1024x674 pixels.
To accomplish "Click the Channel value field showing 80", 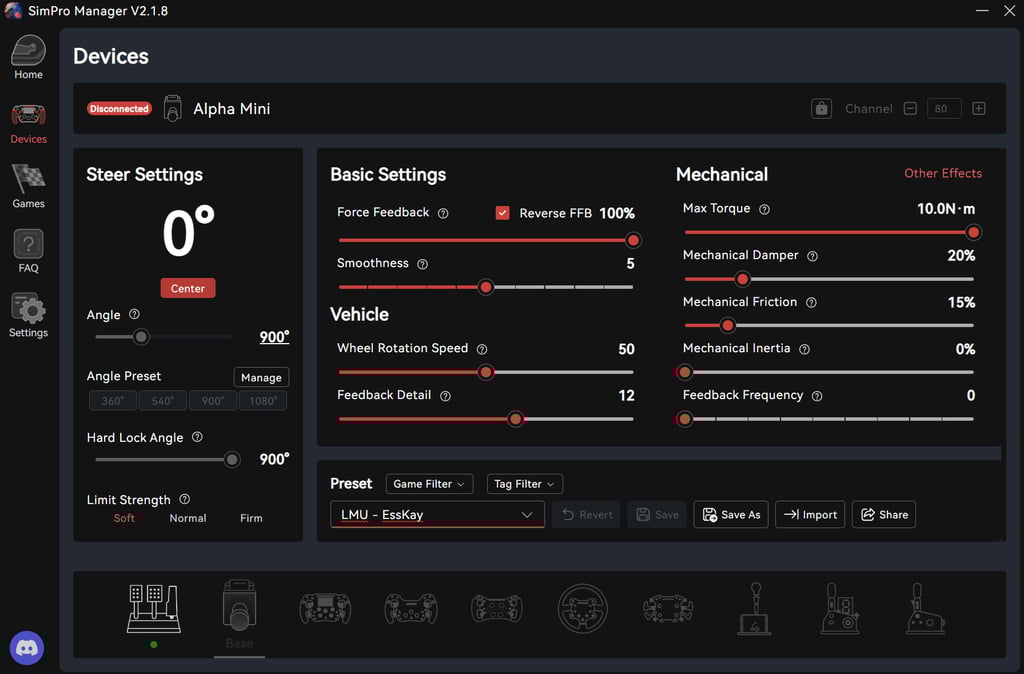I will (x=944, y=108).
